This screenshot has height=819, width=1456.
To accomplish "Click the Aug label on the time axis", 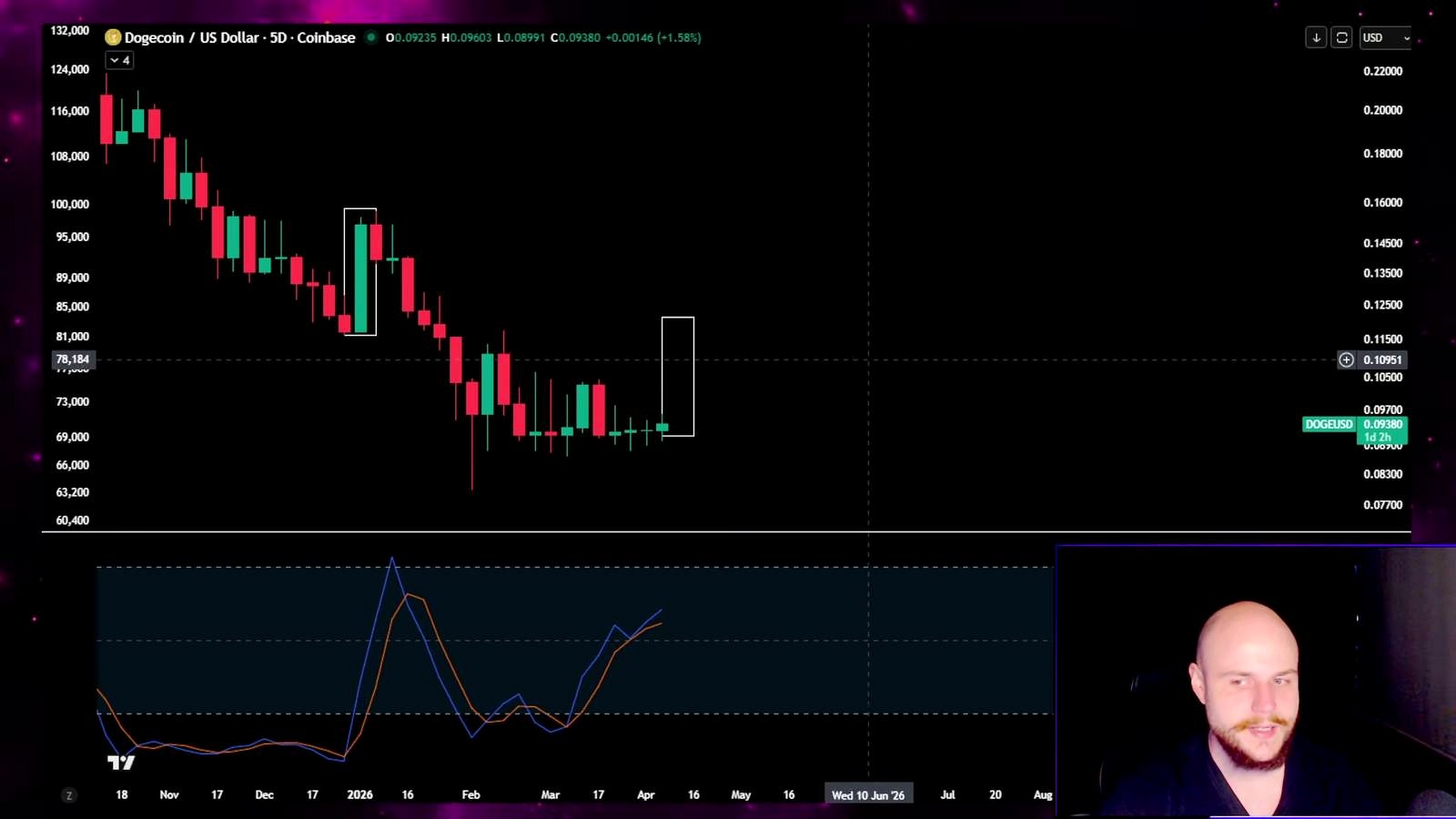I will pyautogui.click(x=1043, y=794).
